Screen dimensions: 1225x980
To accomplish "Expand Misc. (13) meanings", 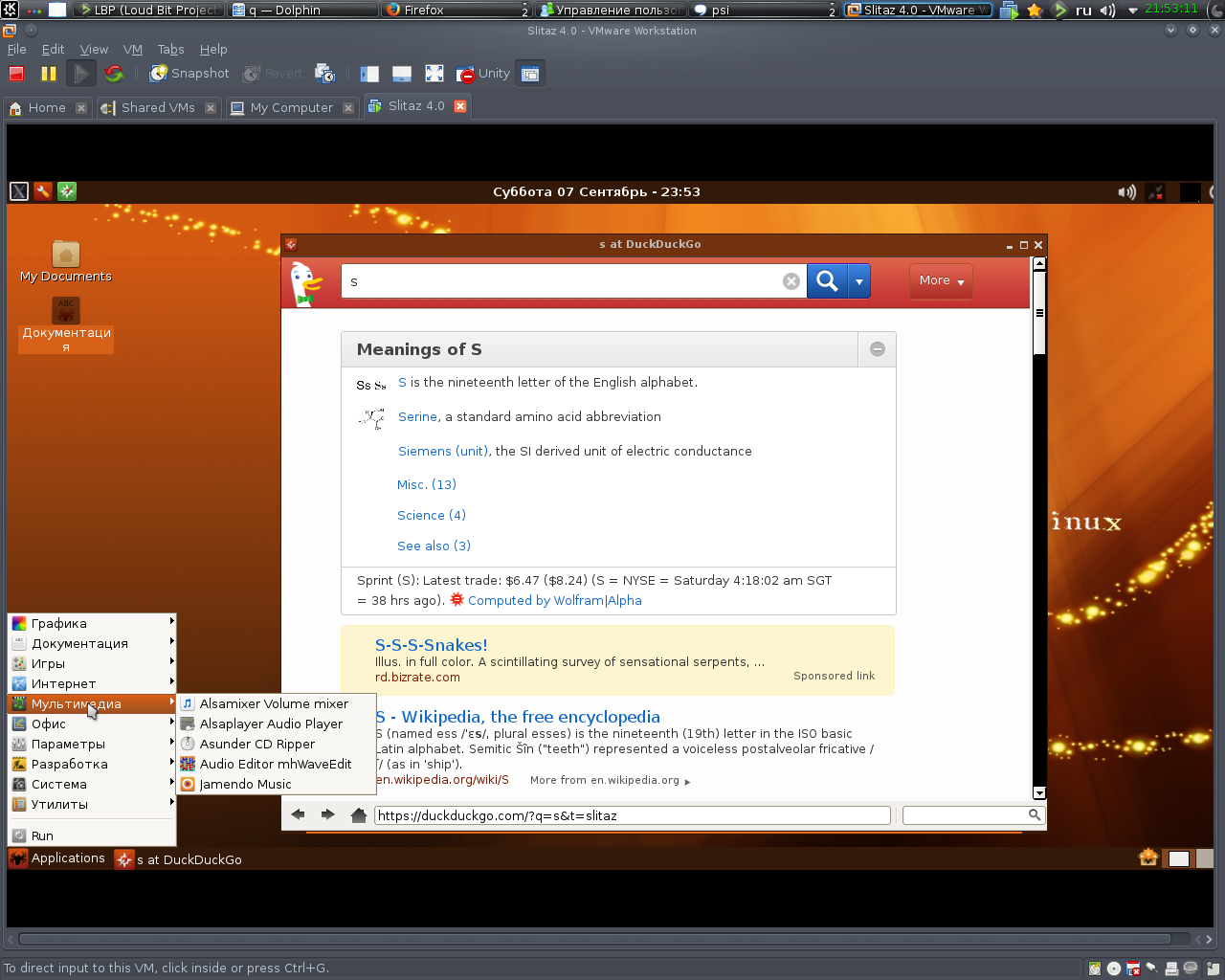I will pyautogui.click(x=427, y=485).
